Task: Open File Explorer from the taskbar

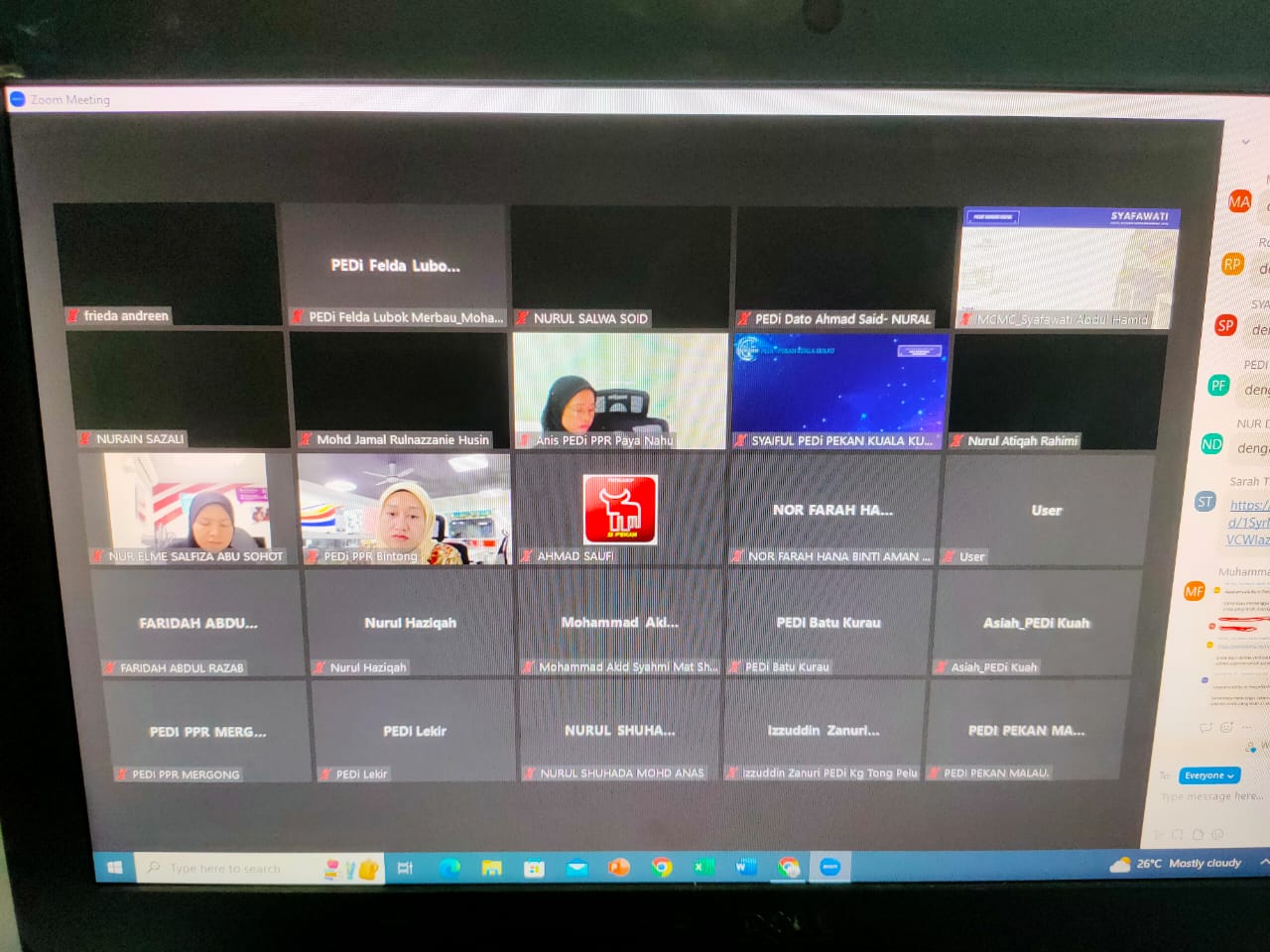Action: 491,868
